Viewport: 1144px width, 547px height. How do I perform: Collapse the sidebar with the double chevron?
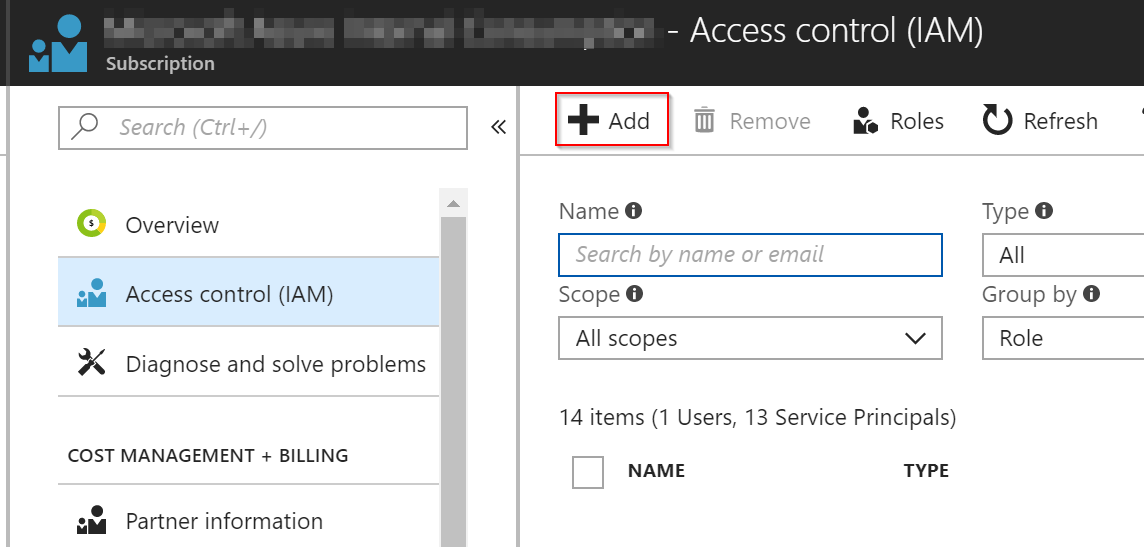pyautogui.click(x=498, y=128)
